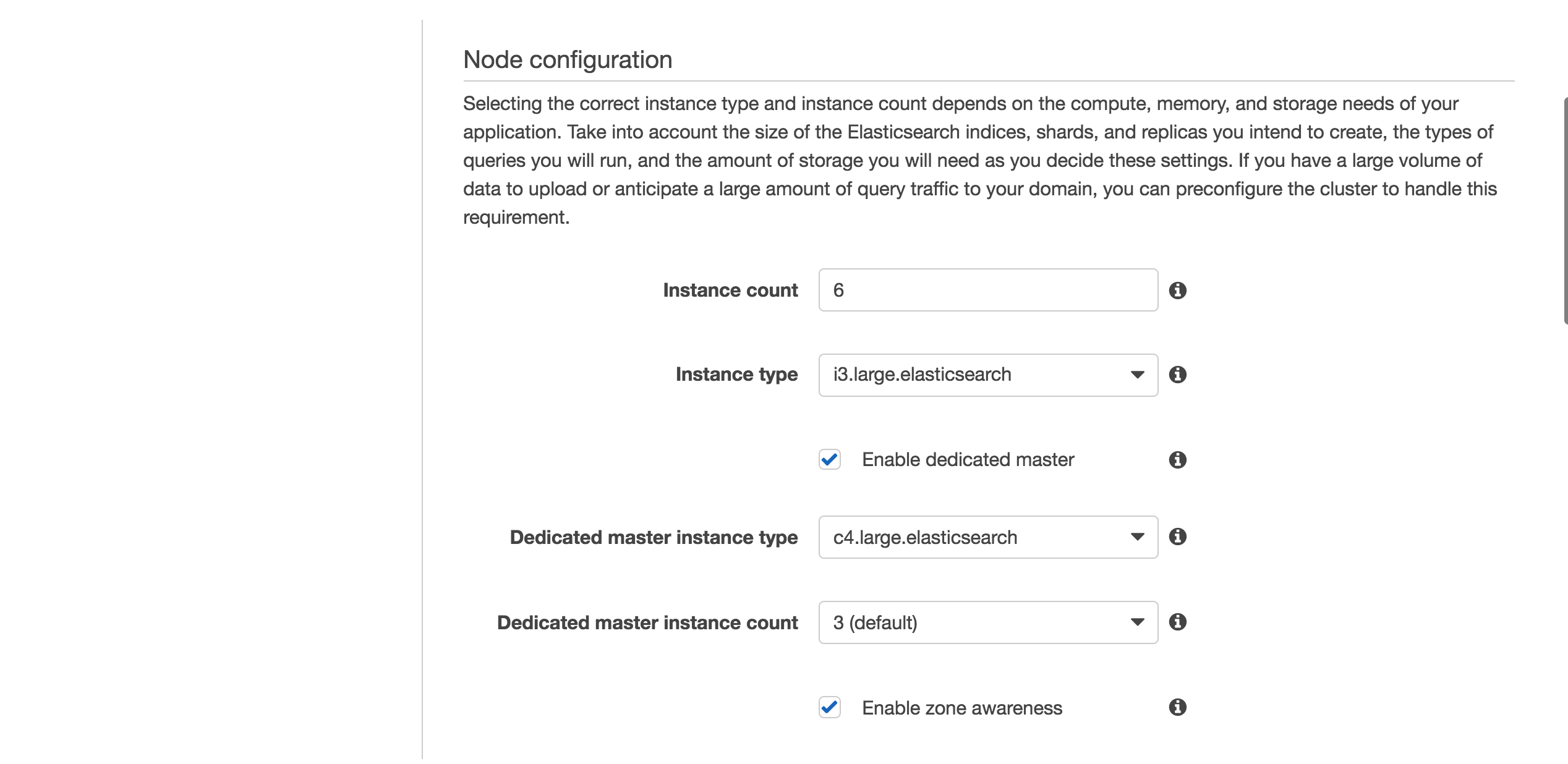Click the bold Instance count label

point(730,290)
